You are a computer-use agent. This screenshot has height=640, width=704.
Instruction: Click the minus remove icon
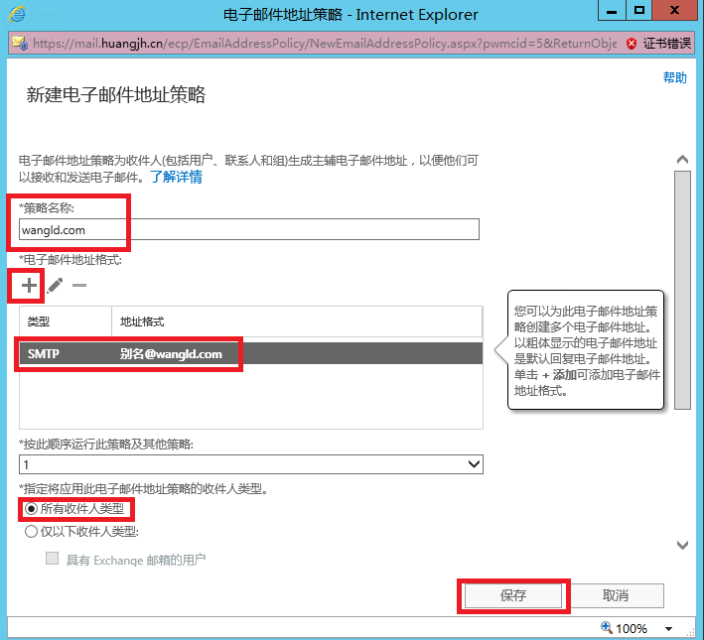(79, 285)
